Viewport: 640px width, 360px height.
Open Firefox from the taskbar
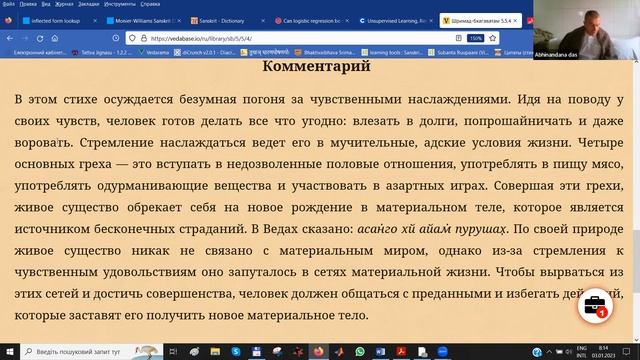[318, 351]
